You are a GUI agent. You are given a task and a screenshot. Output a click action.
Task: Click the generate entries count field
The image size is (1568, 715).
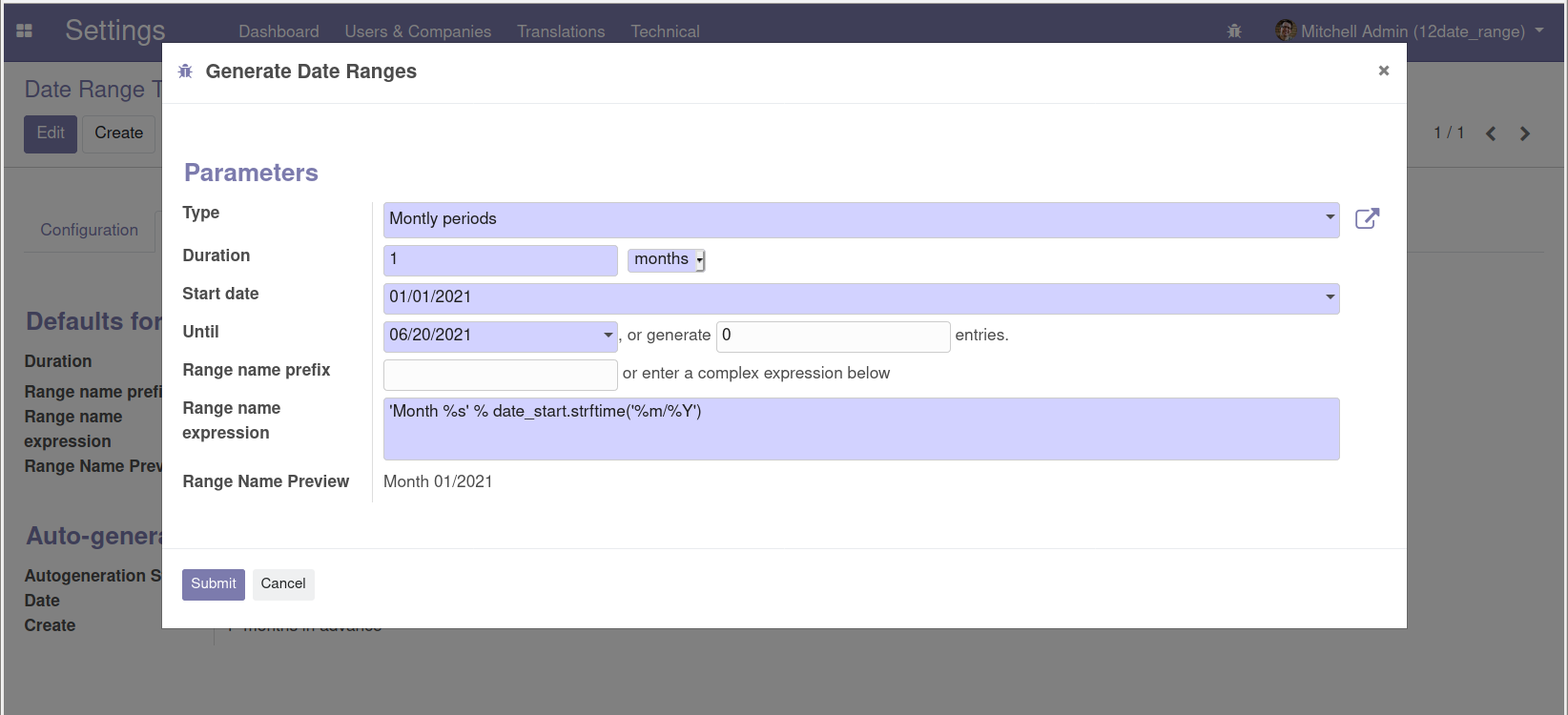pos(833,336)
